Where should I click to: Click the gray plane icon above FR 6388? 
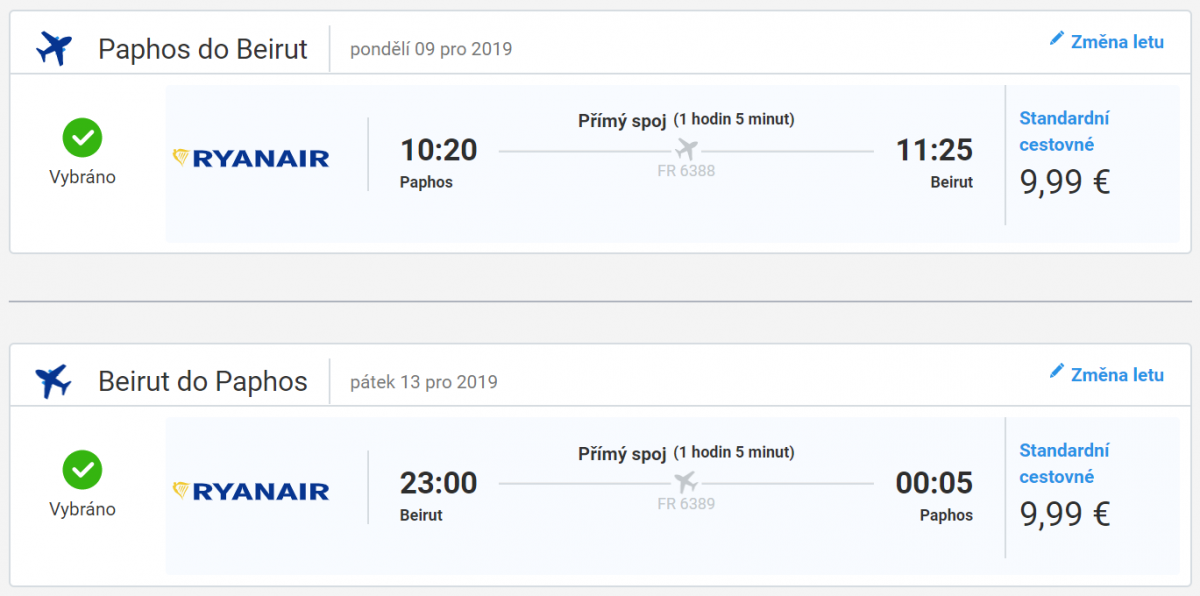(686, 150)
